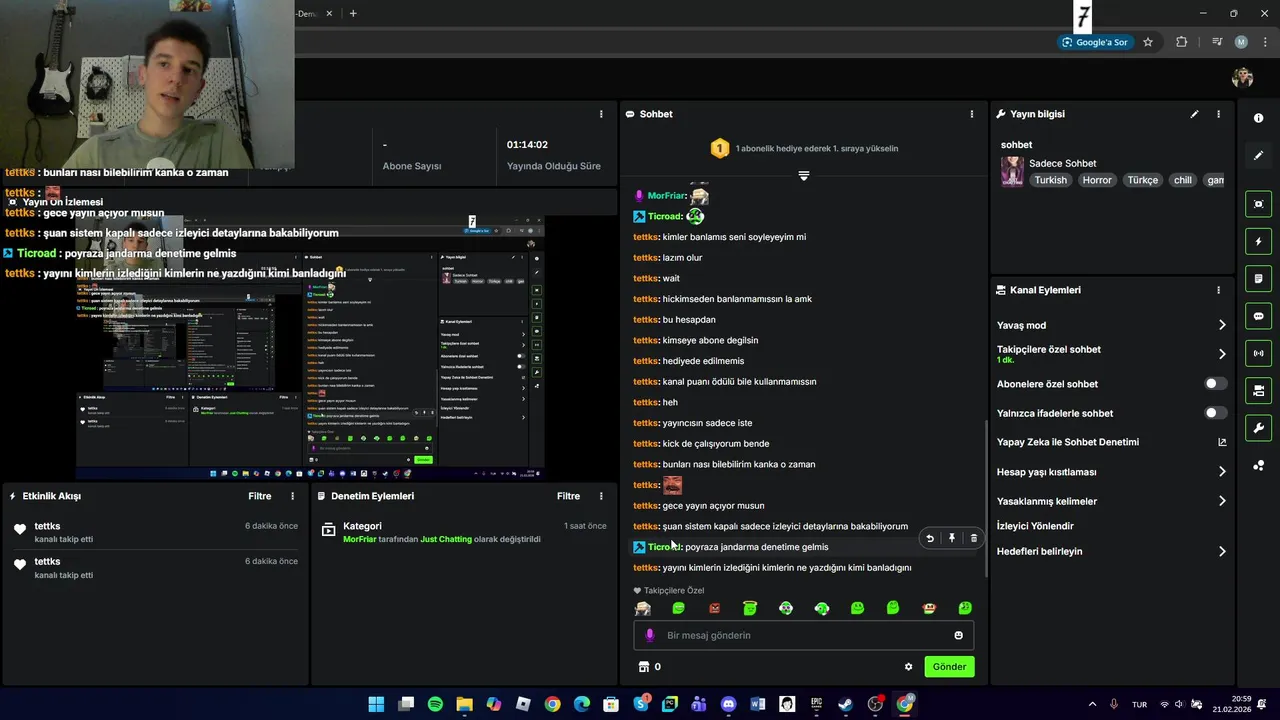Open Yapay Zeka ile Sohbet Denetimi

click(1112, 442)
